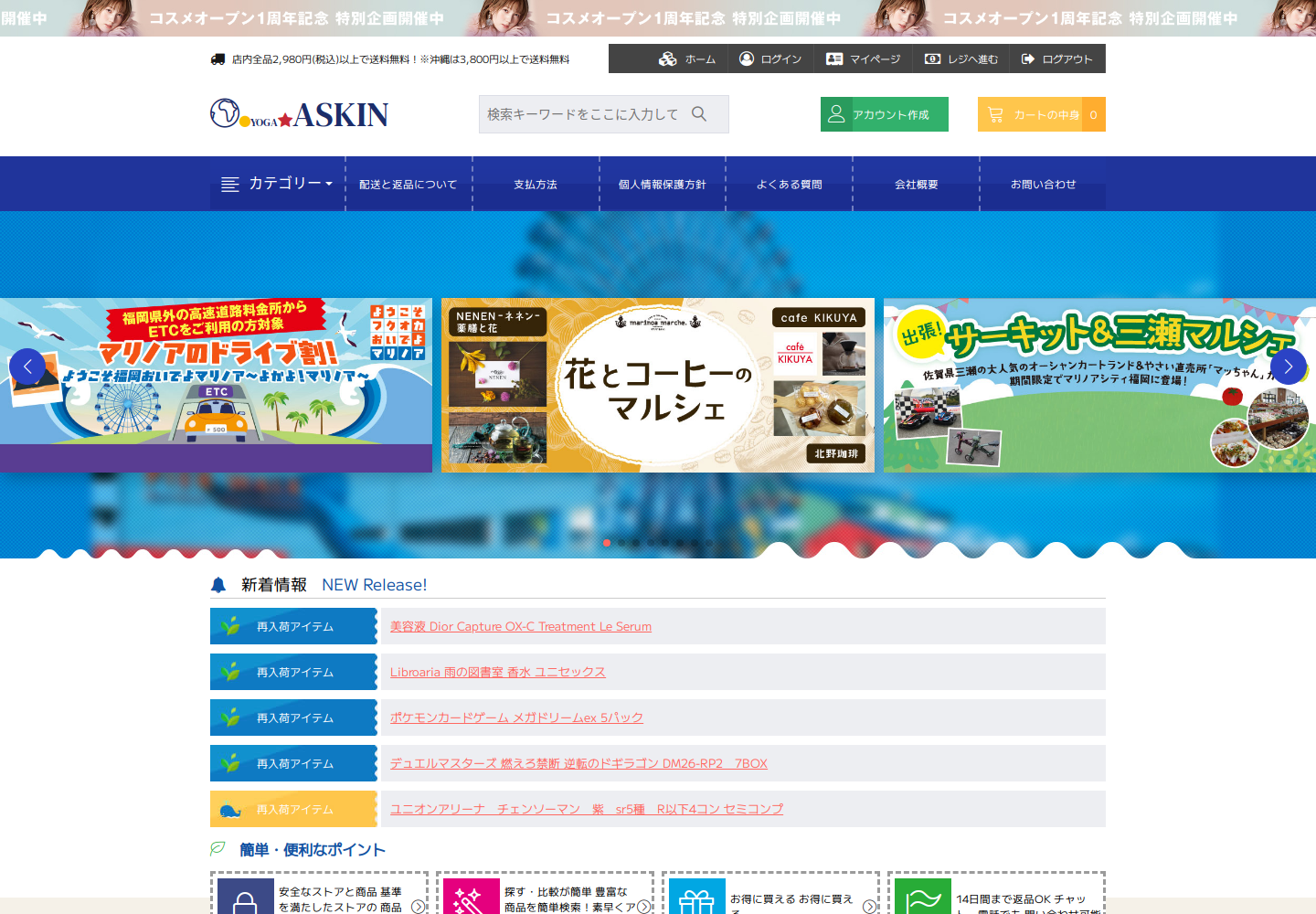Viewport: 1316px width, 914px height.
Task: Open the 花とコーヒーのマルシェ banner
Action: pyautogui.click(x=658, y=385)
